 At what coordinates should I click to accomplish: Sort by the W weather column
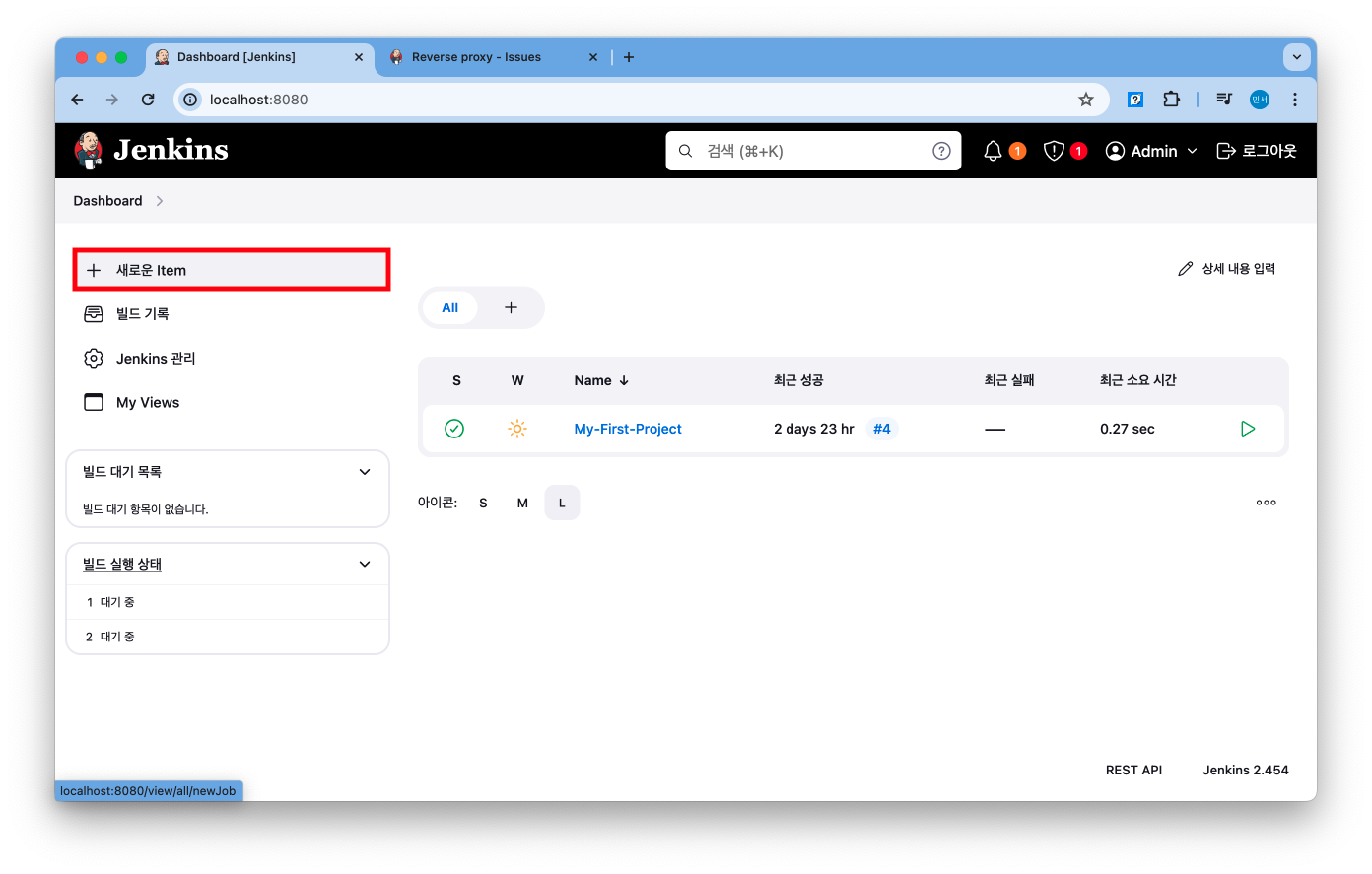pyautogui.click(x=517, y=380)
